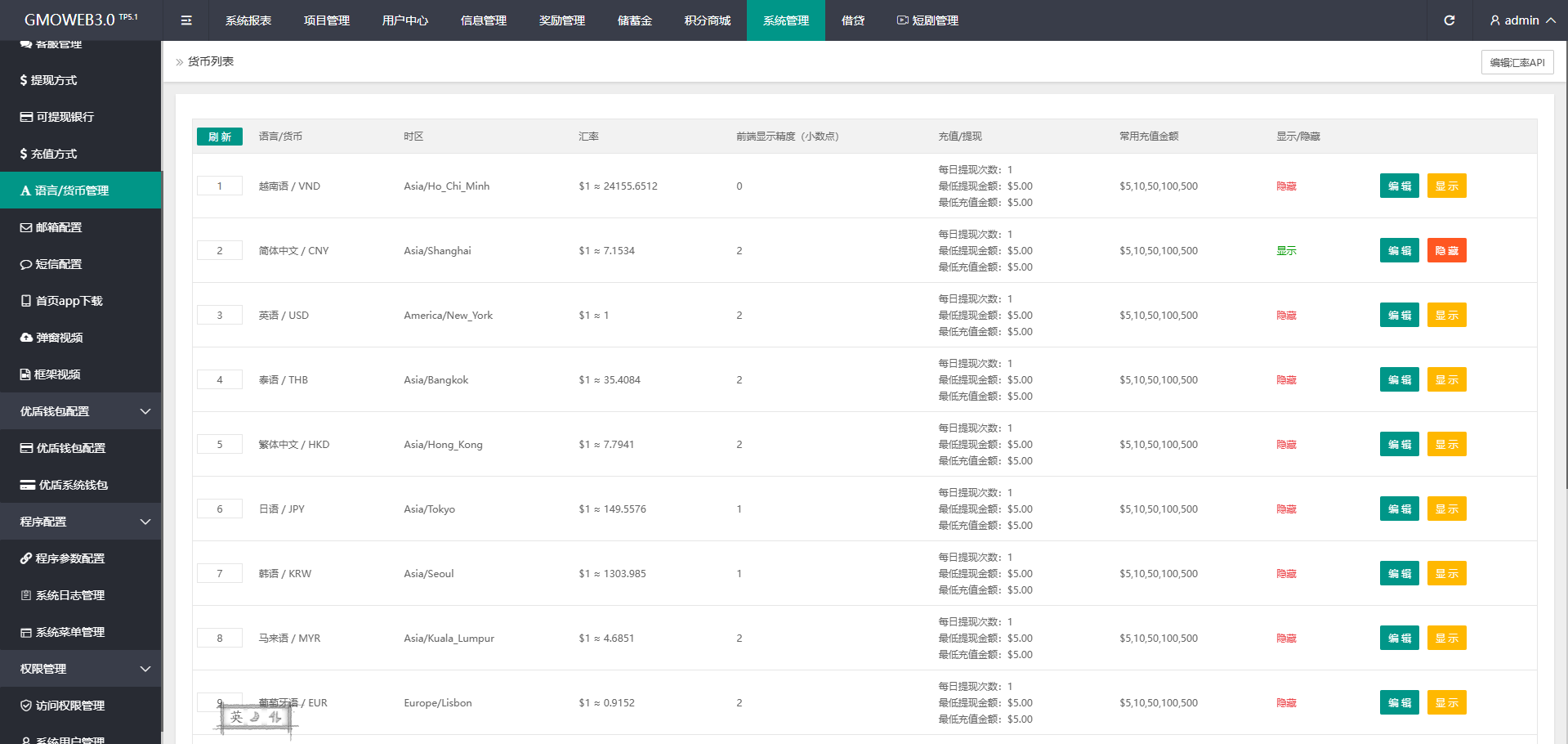Click the sort order field for JPY

tap(220, 509)
